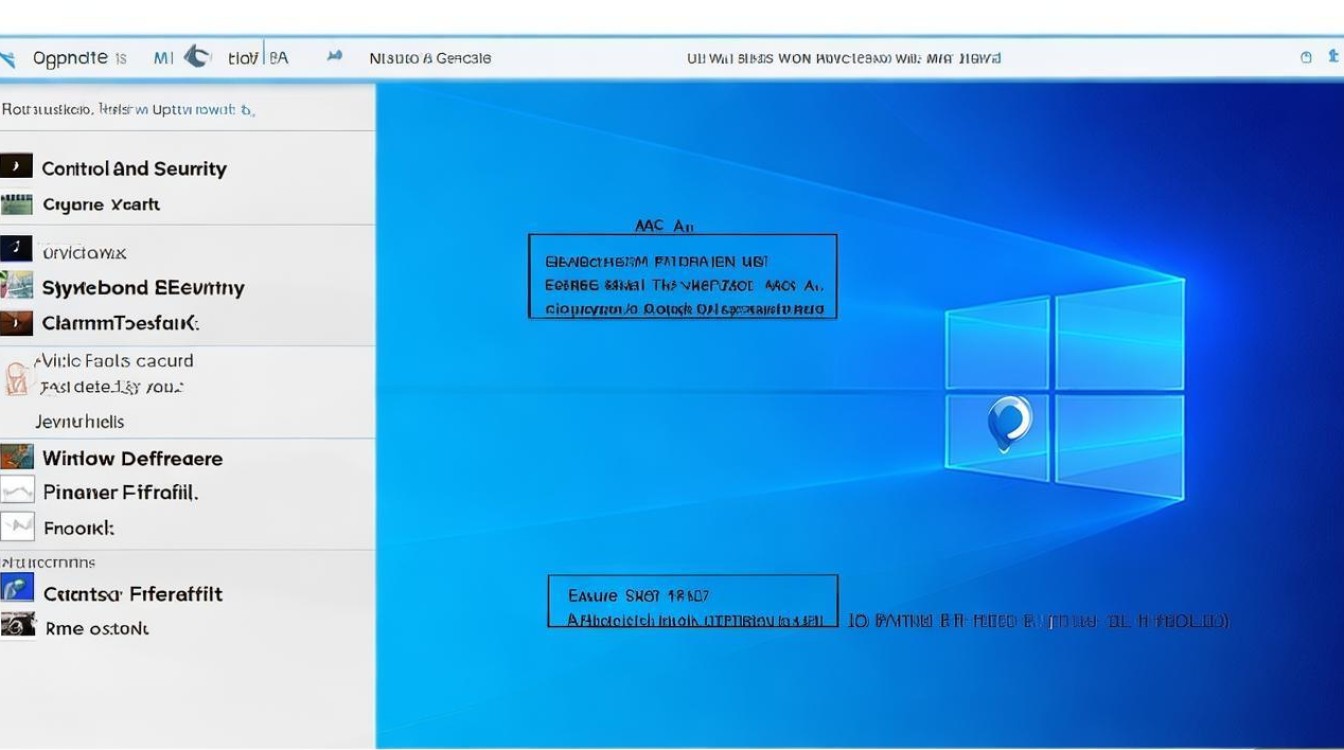Click the green icon beside "Crypne Xcarlt"
Image resolution: width=1344 pixels, height=750 pixels.
[16, 205]
